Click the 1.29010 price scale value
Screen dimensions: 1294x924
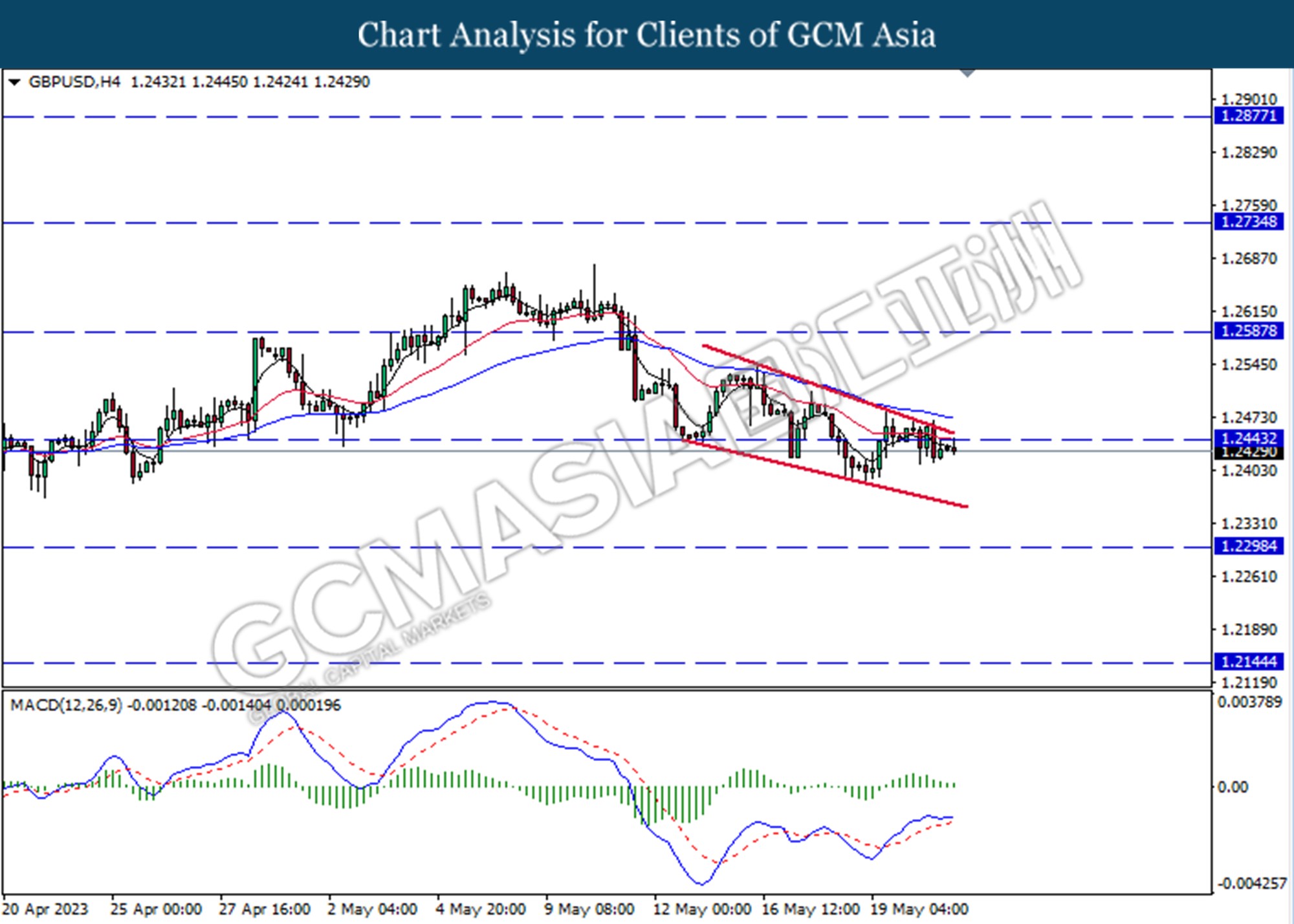(x=1249, y=100)
